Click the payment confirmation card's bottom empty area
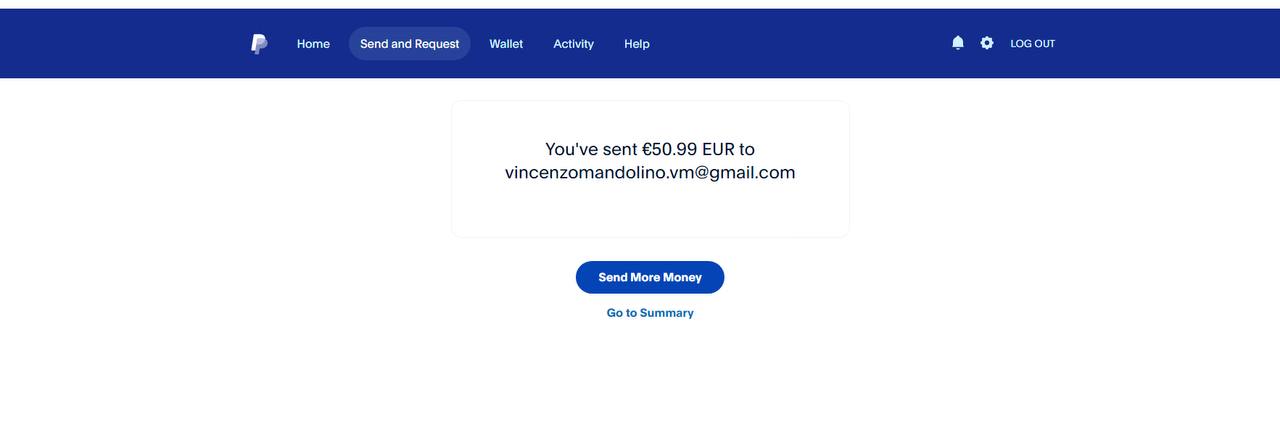This screenshot has width=1280, height=435. 649,213
